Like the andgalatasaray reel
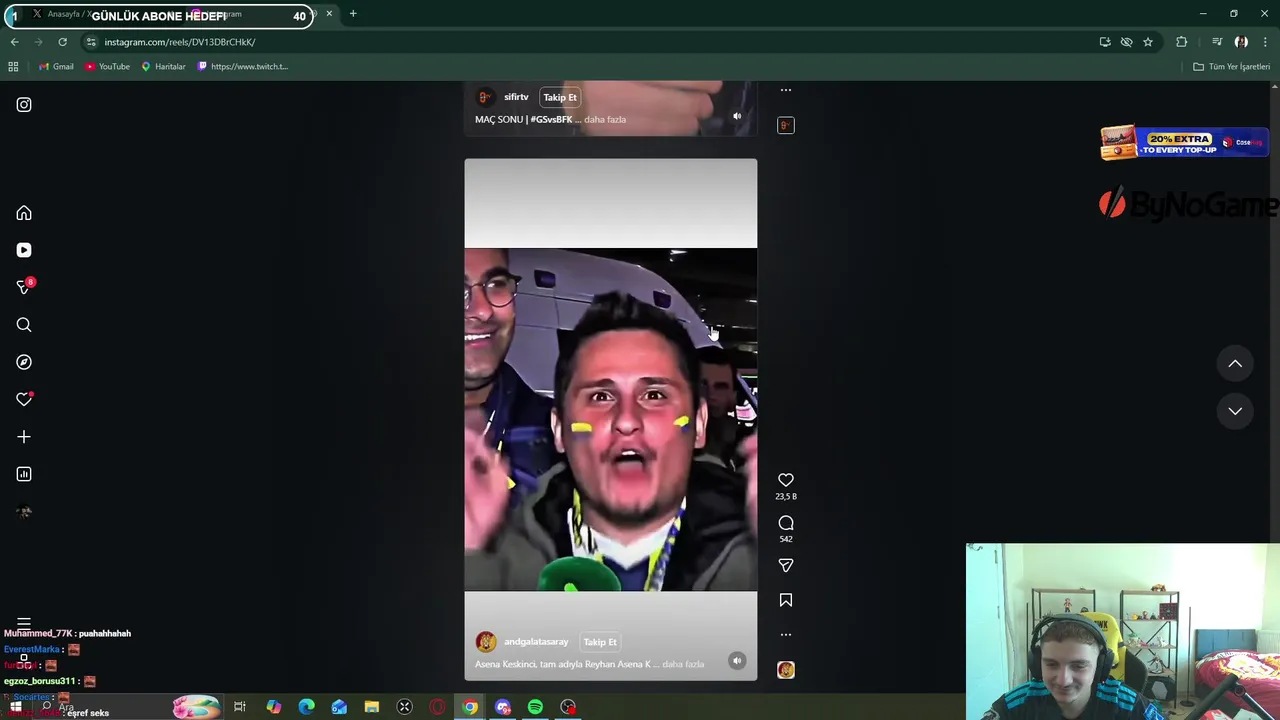The height and width of the screenshot is (720, 1280). pyautogui.click(x=786, y=480)
